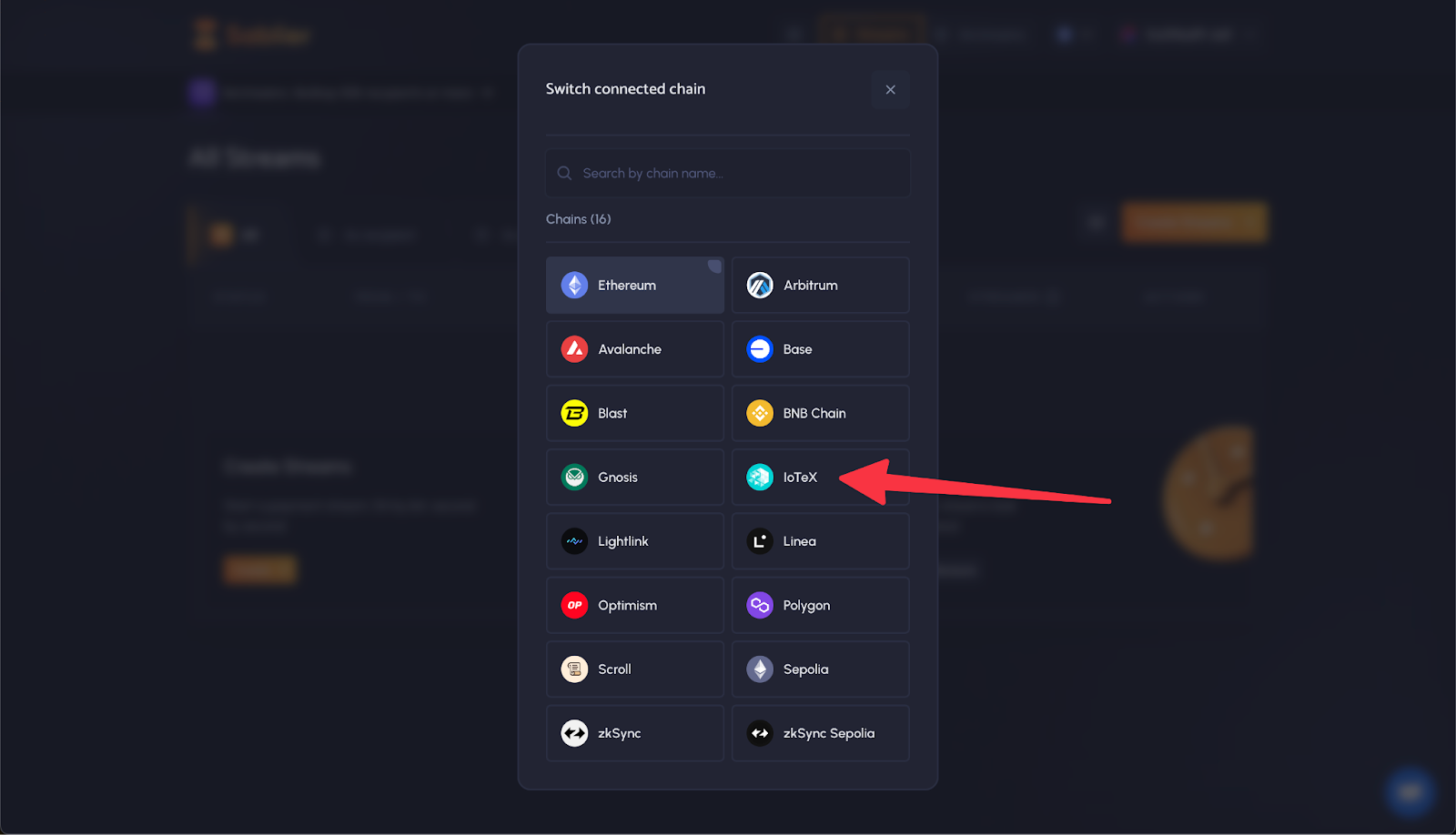Select the Gnosis label text
The width and height of the screenshot is (1456, 835).
[x=618, y=478]
